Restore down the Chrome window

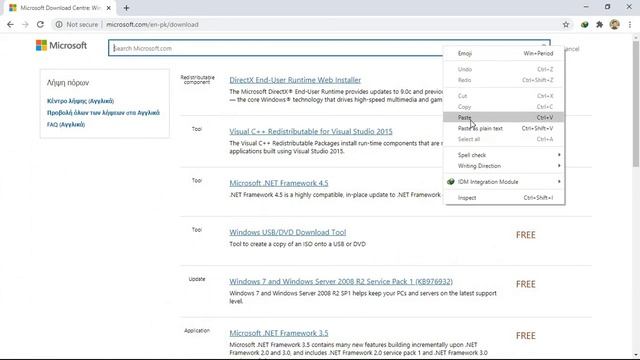pos(607,7)
